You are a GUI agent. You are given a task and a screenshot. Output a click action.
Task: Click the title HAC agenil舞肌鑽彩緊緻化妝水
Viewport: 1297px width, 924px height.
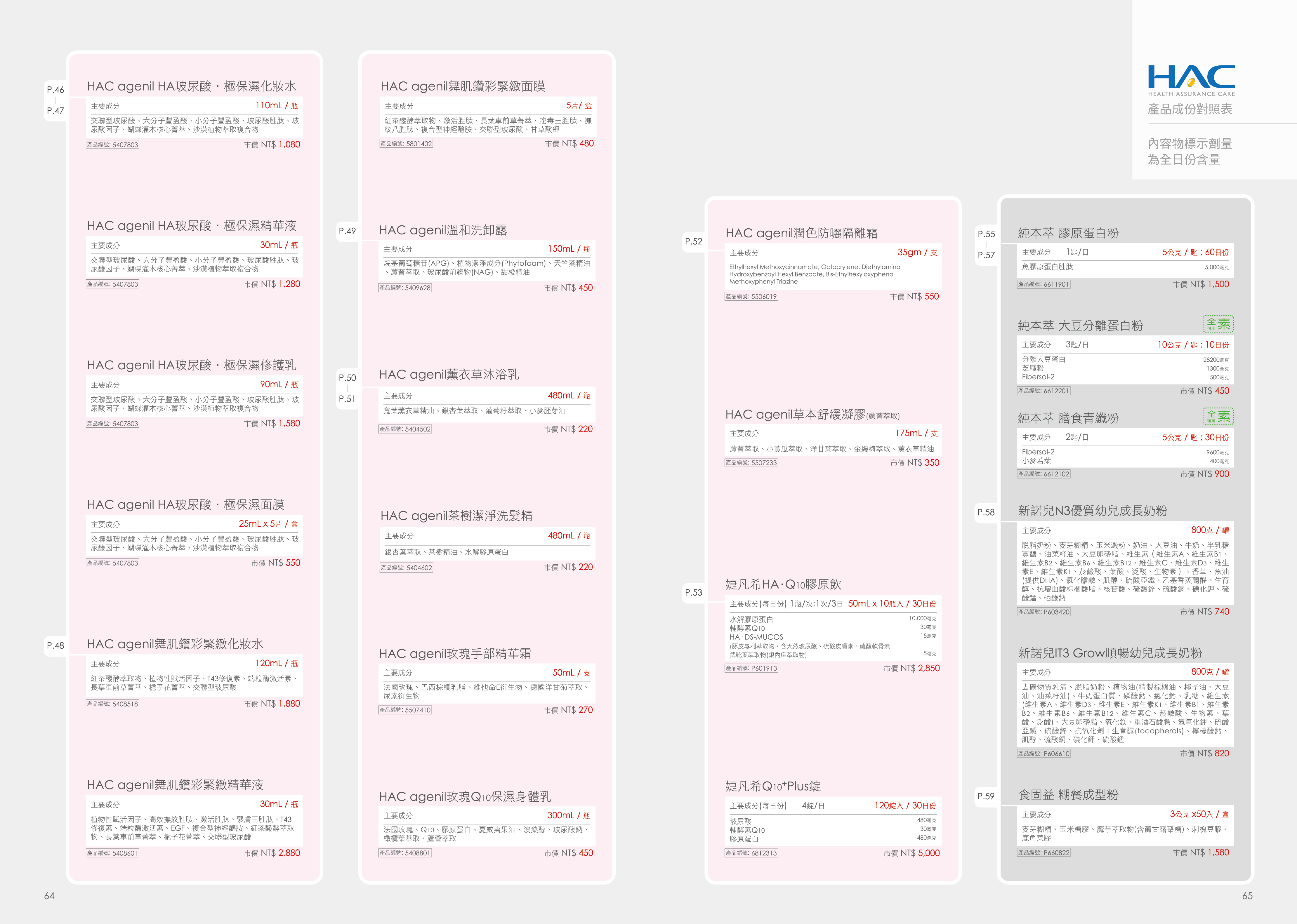[x=175, y=644]
